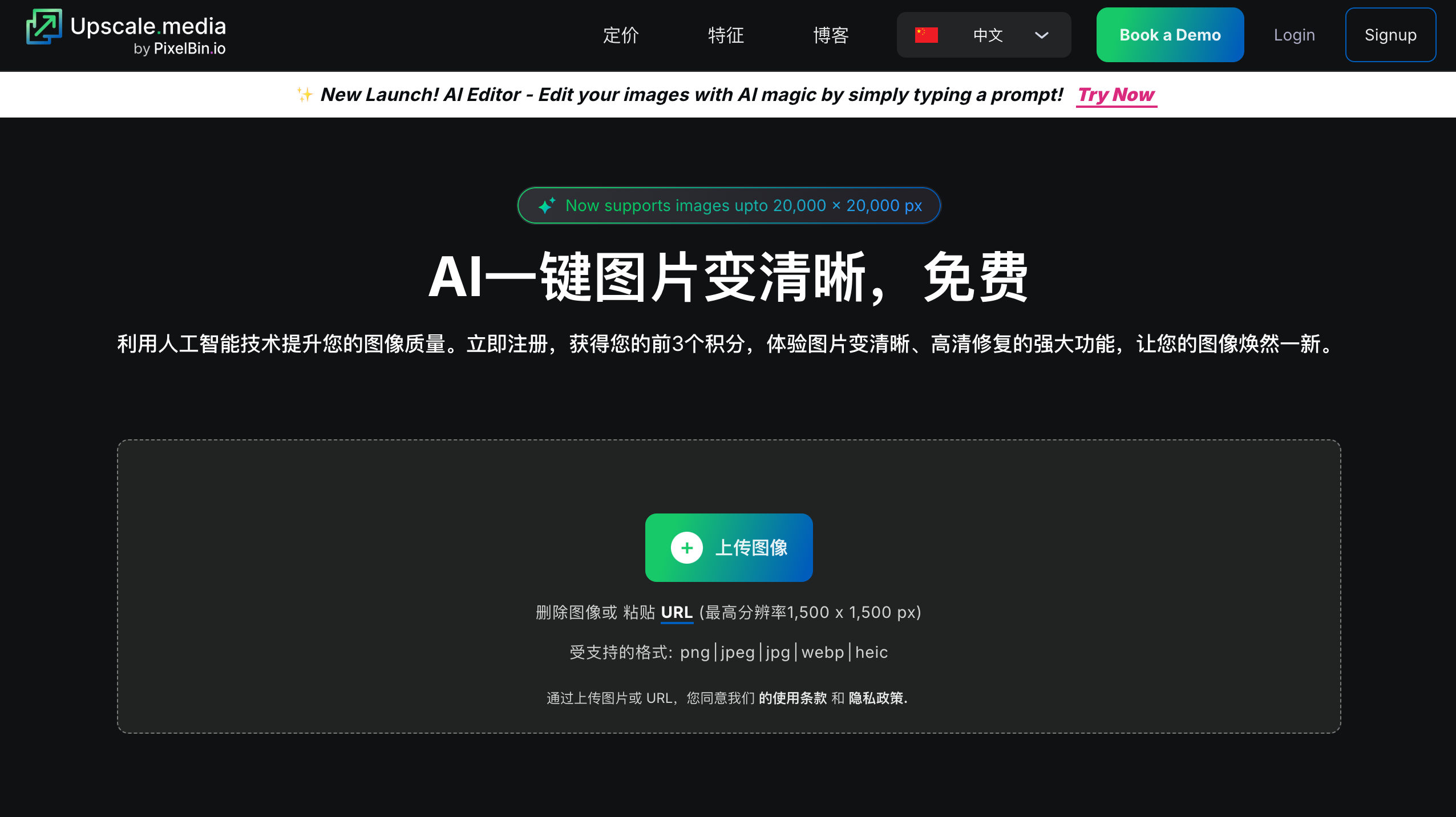1456x817 pixels.
Task: Click the Login link
Action: (1294, 35)
